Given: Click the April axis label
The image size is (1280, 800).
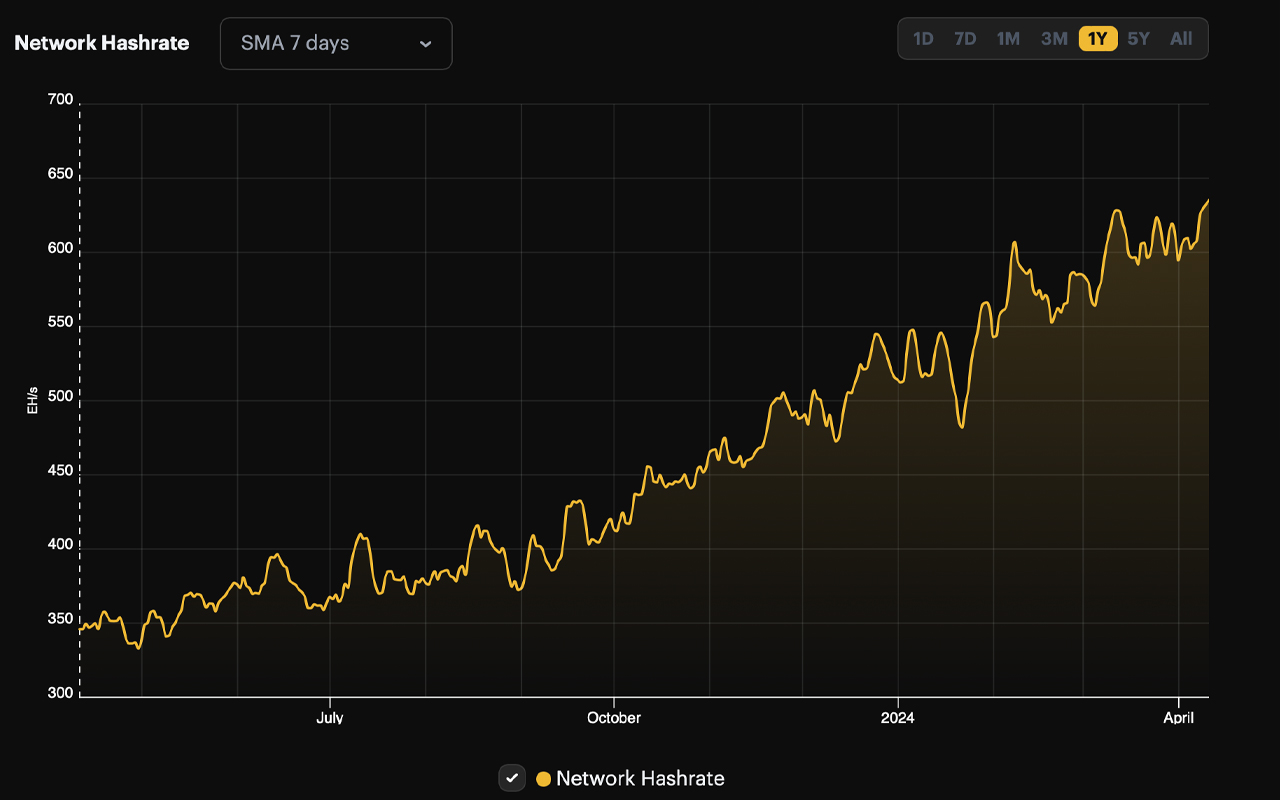Looking at the screenshot, I should pos(1178,717).
